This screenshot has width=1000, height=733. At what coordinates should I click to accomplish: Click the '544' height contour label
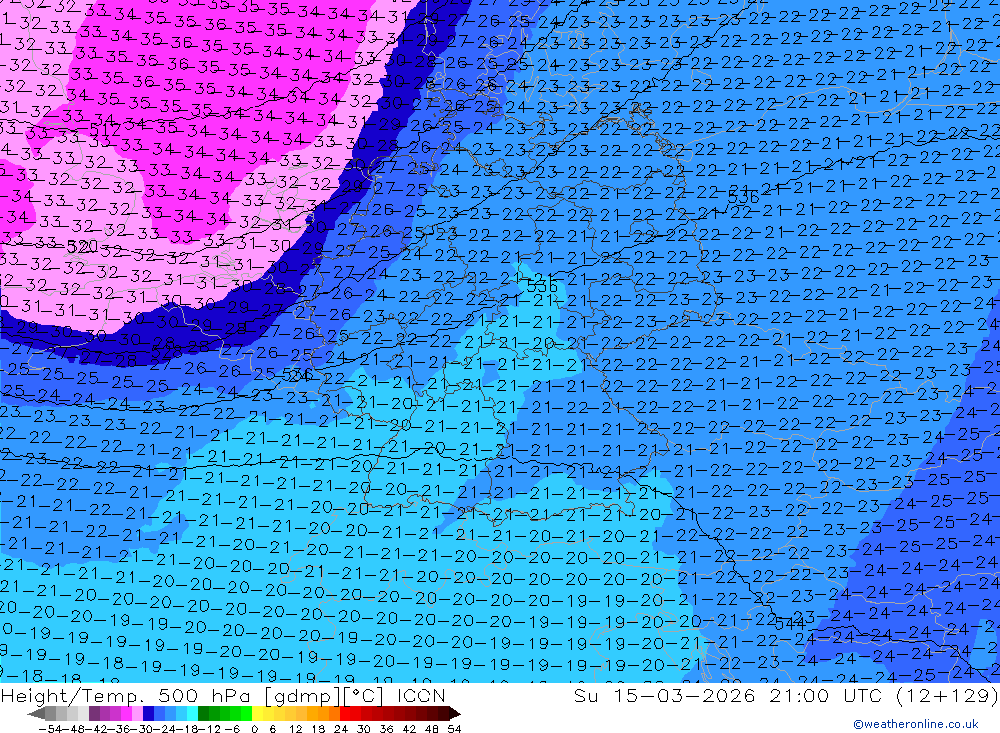[790, 624]
